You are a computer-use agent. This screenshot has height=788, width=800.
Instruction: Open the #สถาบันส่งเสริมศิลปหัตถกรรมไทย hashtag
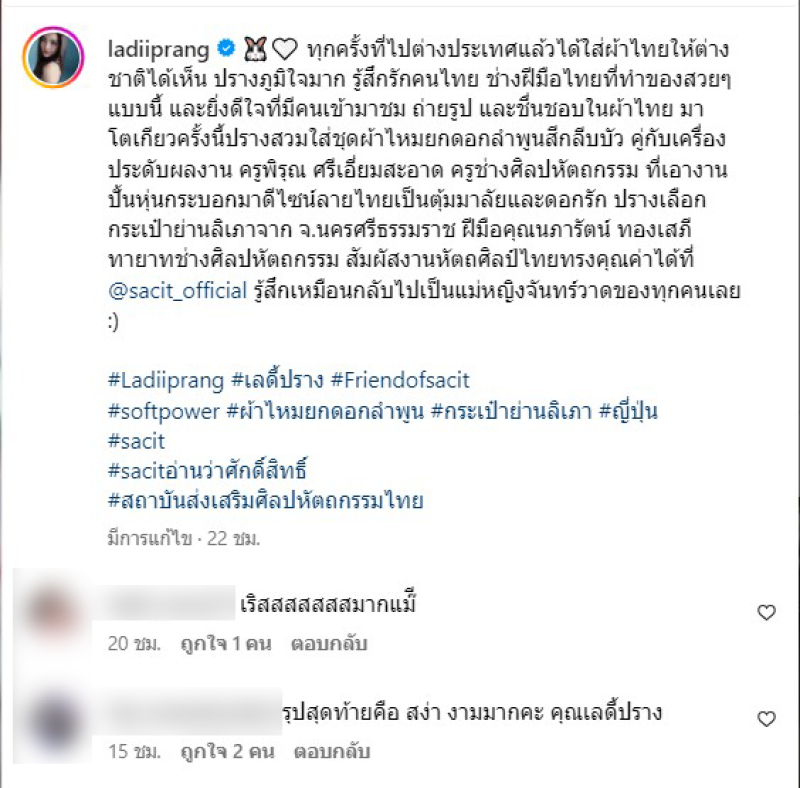pos(266,500)
